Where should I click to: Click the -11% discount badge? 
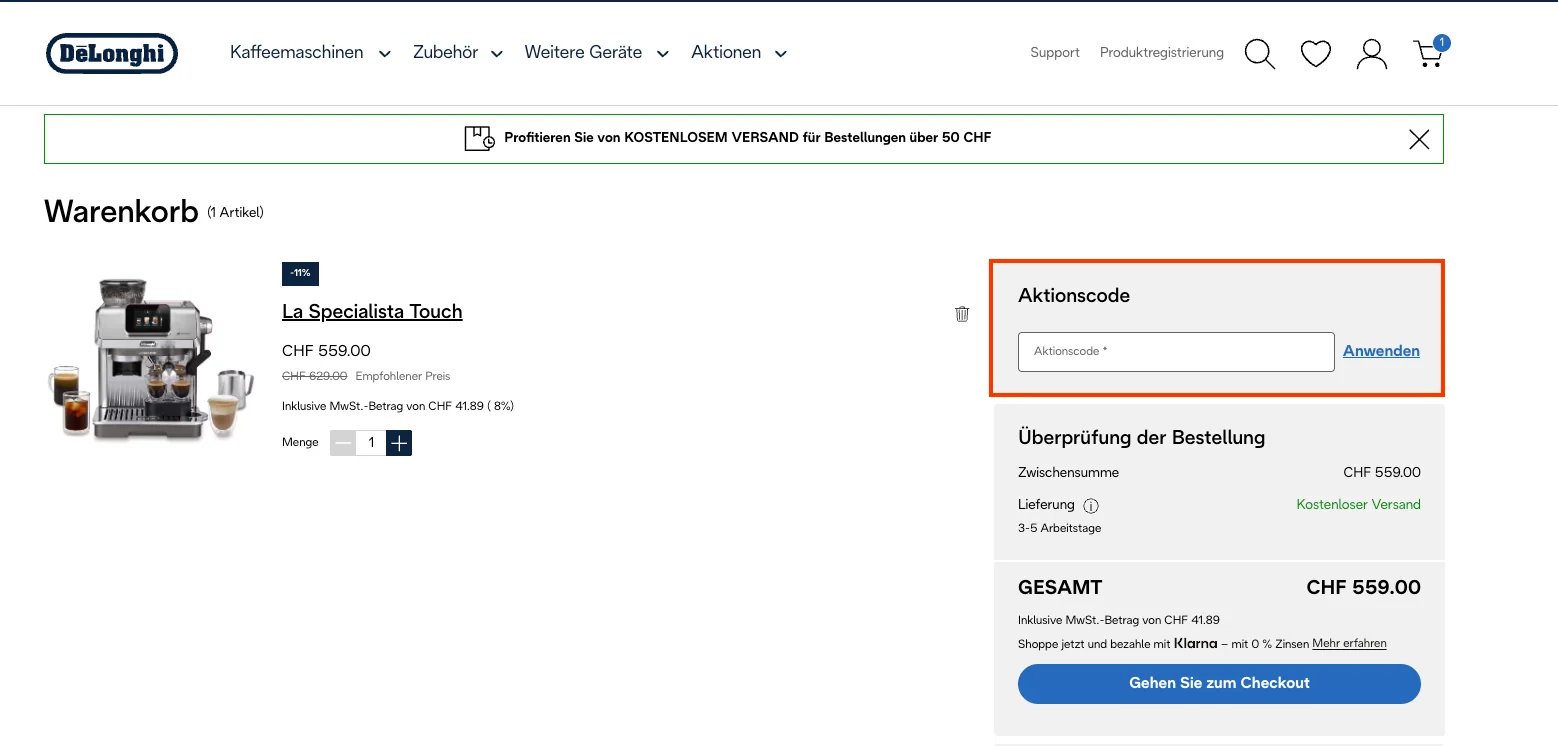(300, 273)
